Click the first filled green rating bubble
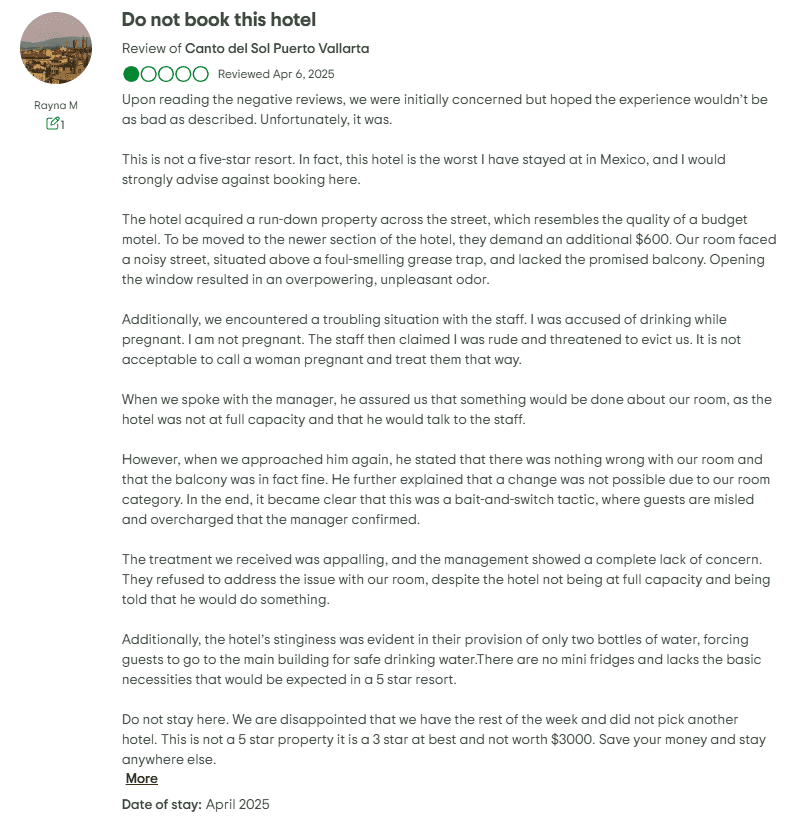The width and height of the screenshot is (790, 818). click(132, 74)
